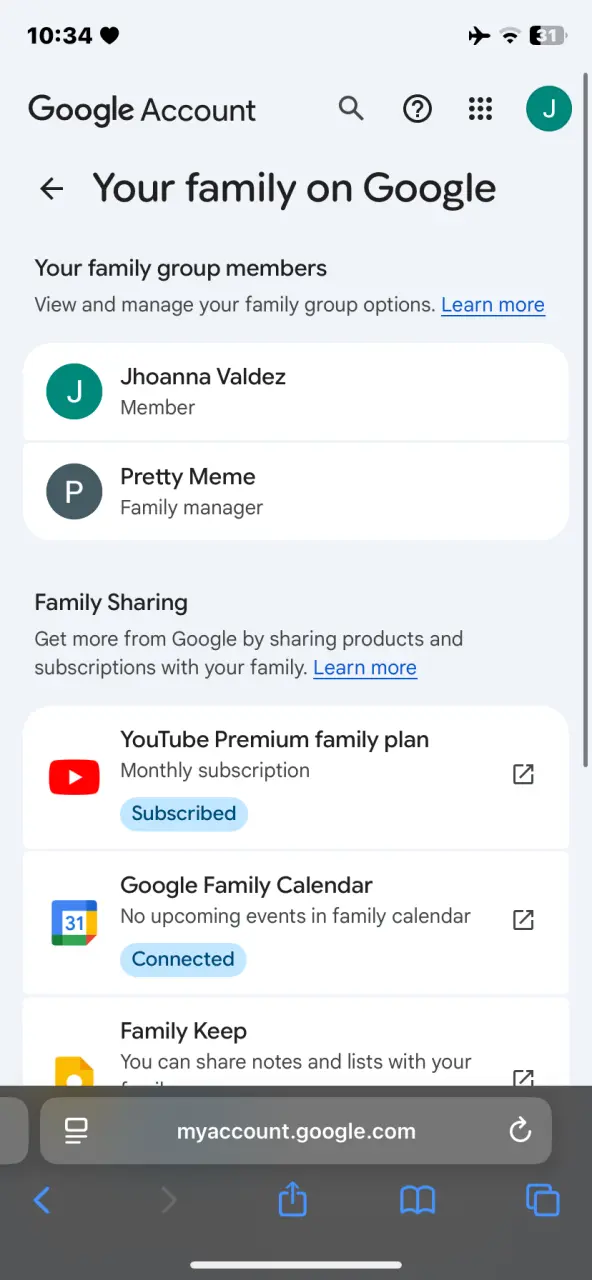Viewport: 592px width, 1280px height.
Task: Reload the page from the address bar
Action: [520, 1131]
